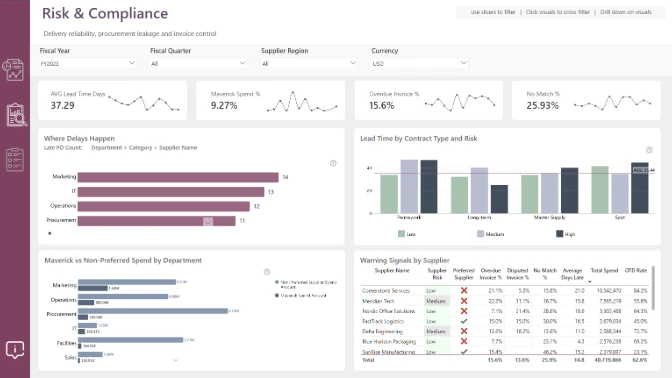The image size is (672, 378).
Task: Click red X in Nordic Office Solutions row
Action: [x=464, y=311]
